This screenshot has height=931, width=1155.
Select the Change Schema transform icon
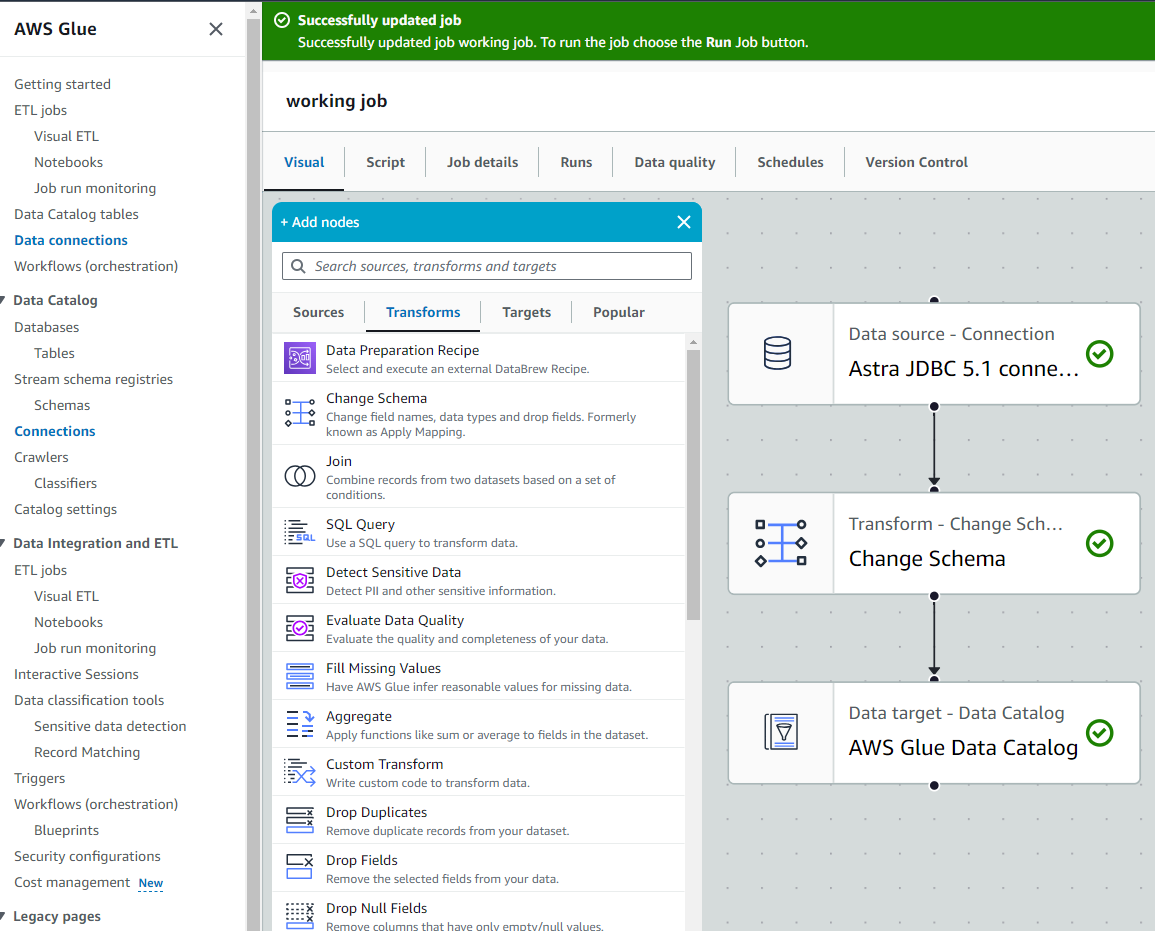[x=300, y=413]
